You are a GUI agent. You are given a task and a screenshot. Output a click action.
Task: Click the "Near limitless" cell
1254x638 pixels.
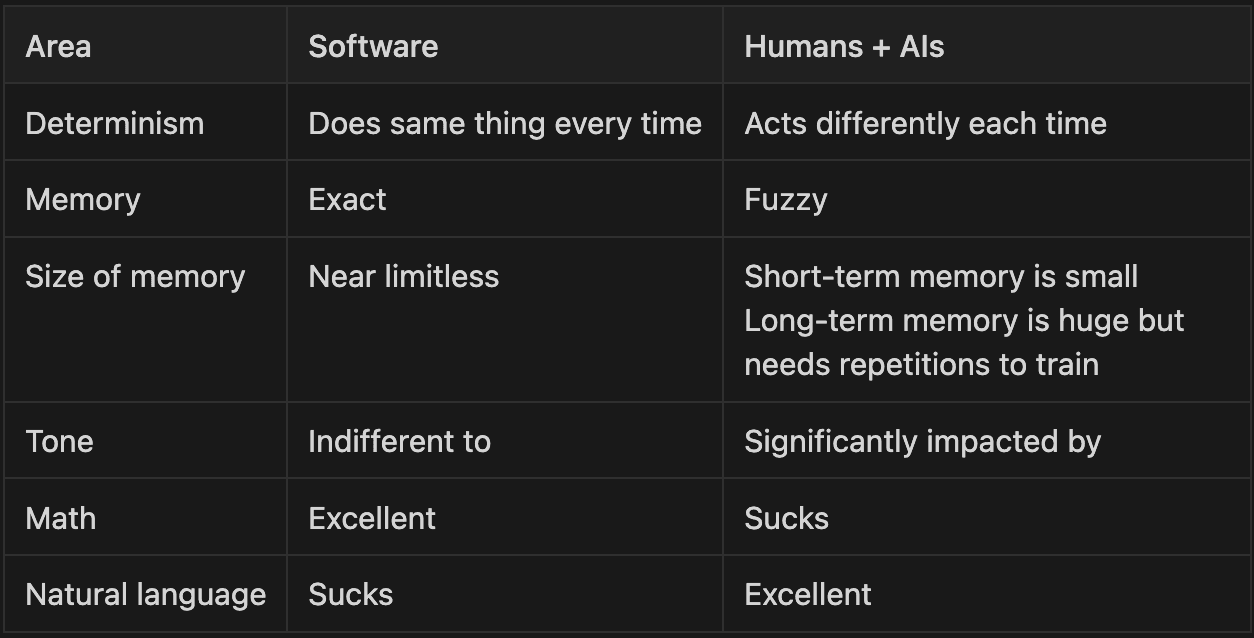coord(403,277)
